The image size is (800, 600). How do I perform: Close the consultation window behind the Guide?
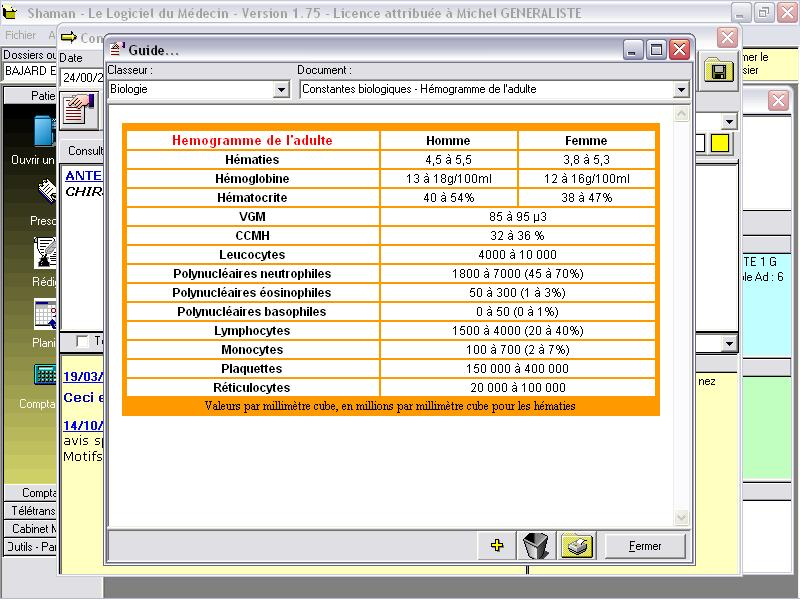pos(727,37)
